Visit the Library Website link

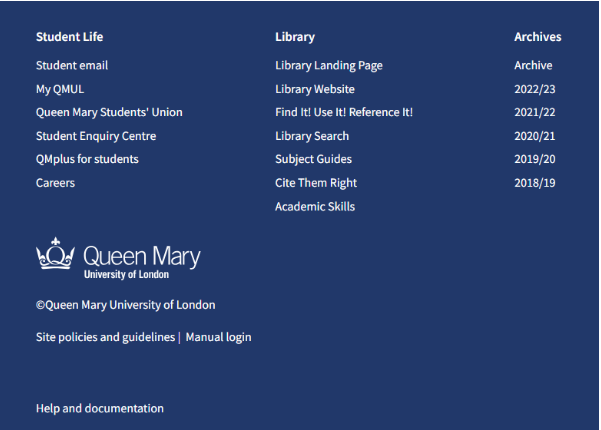[x=315, y=89]
